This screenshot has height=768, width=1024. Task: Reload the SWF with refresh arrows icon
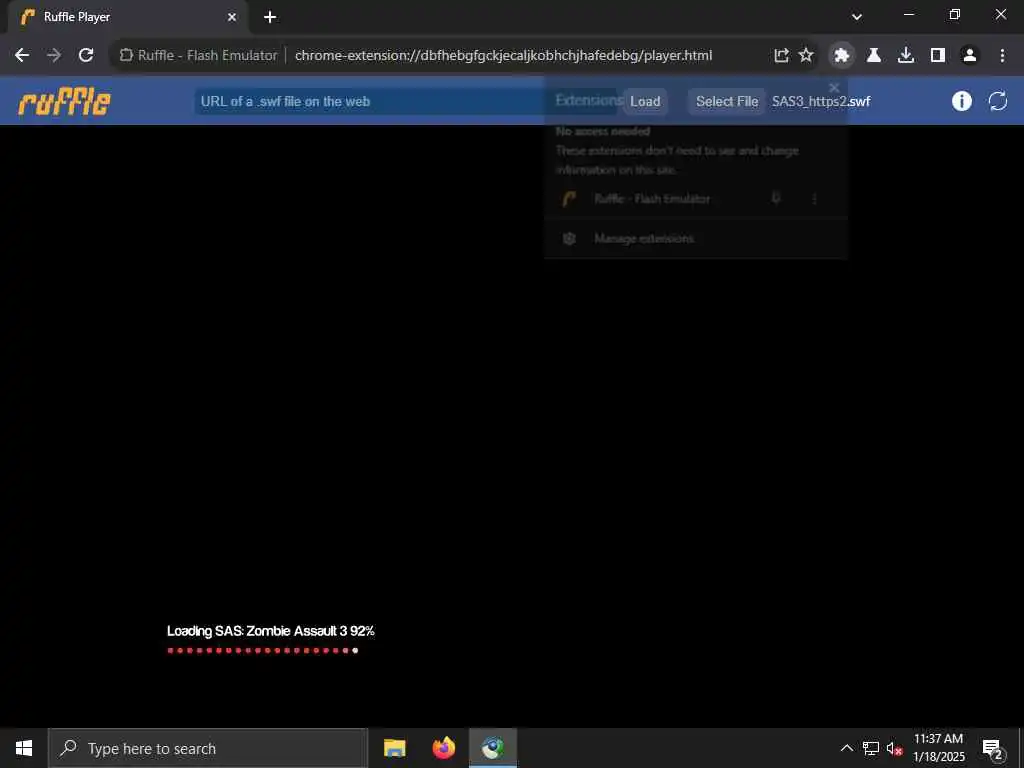(998, 101)
